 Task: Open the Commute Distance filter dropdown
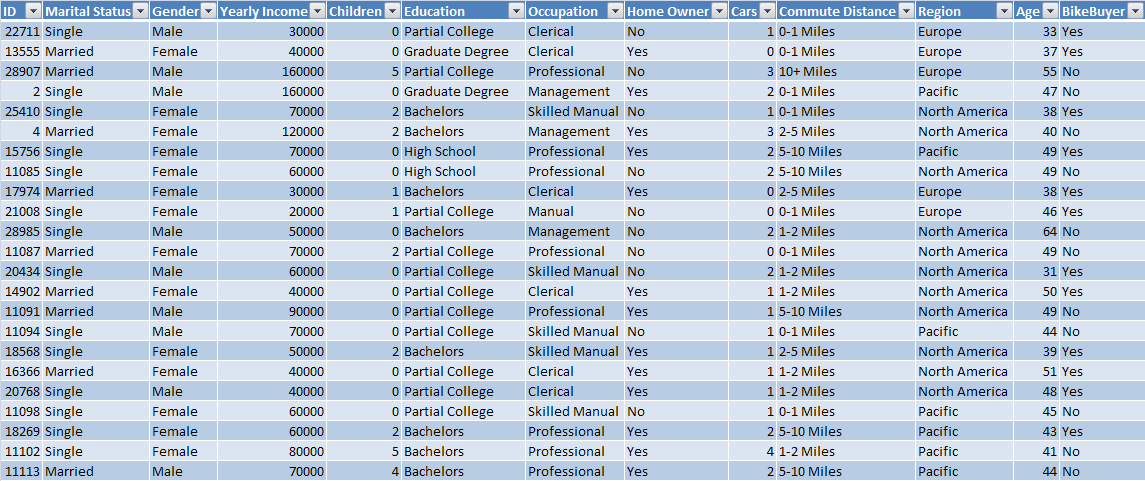click(906, 11)
